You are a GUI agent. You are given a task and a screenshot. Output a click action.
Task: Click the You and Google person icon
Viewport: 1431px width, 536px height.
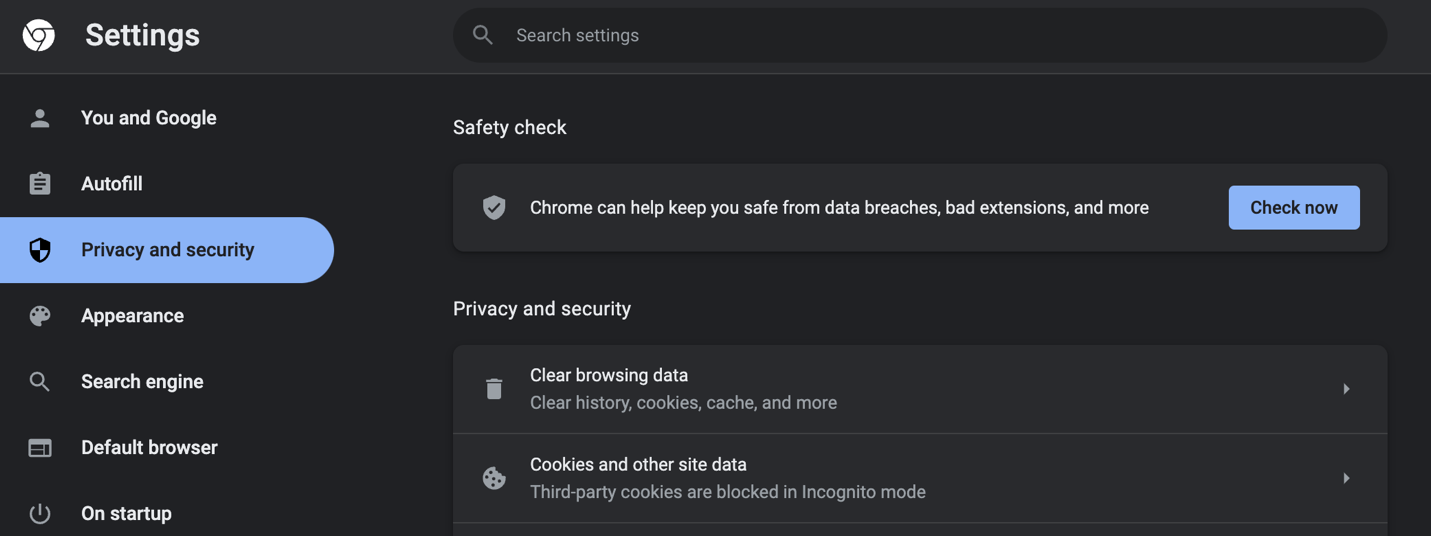[40, 118]
